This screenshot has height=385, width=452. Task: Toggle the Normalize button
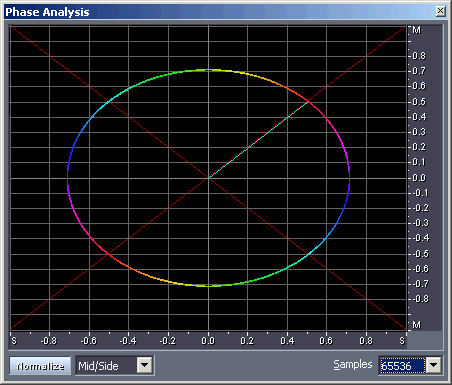point(40,366)
